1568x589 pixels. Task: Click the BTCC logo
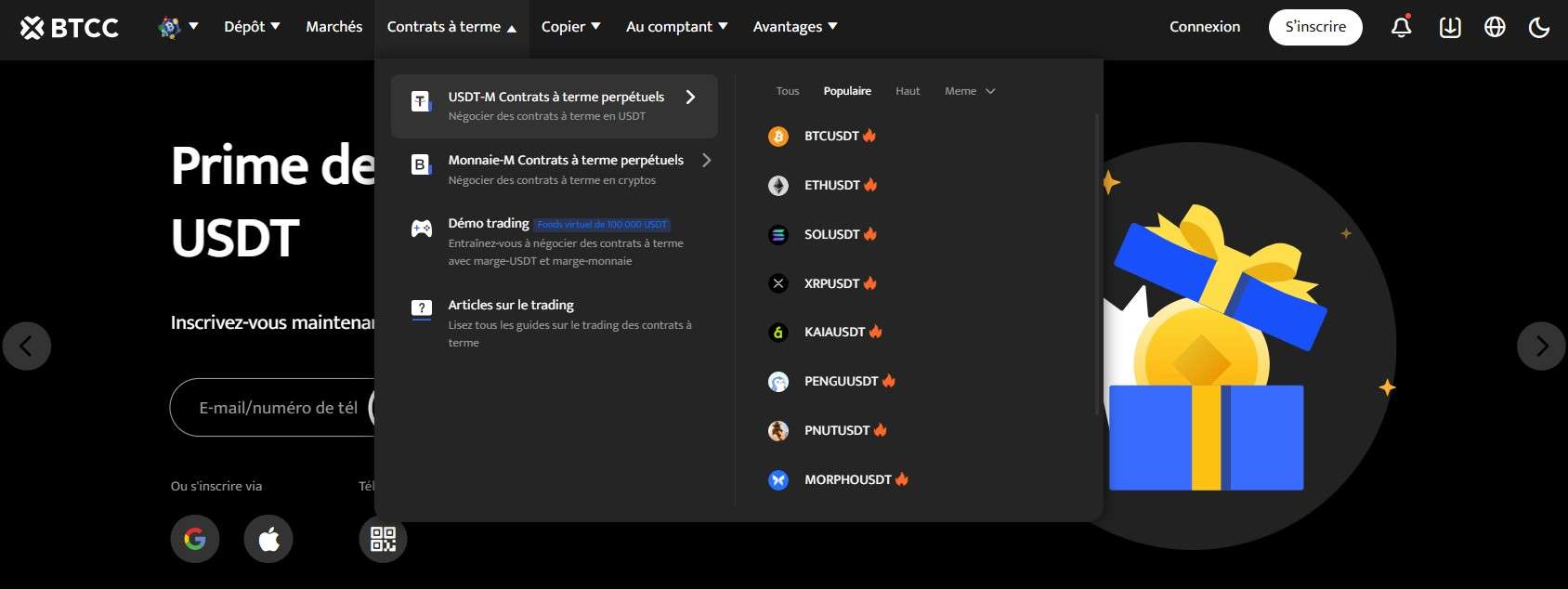tap(67, 26)
